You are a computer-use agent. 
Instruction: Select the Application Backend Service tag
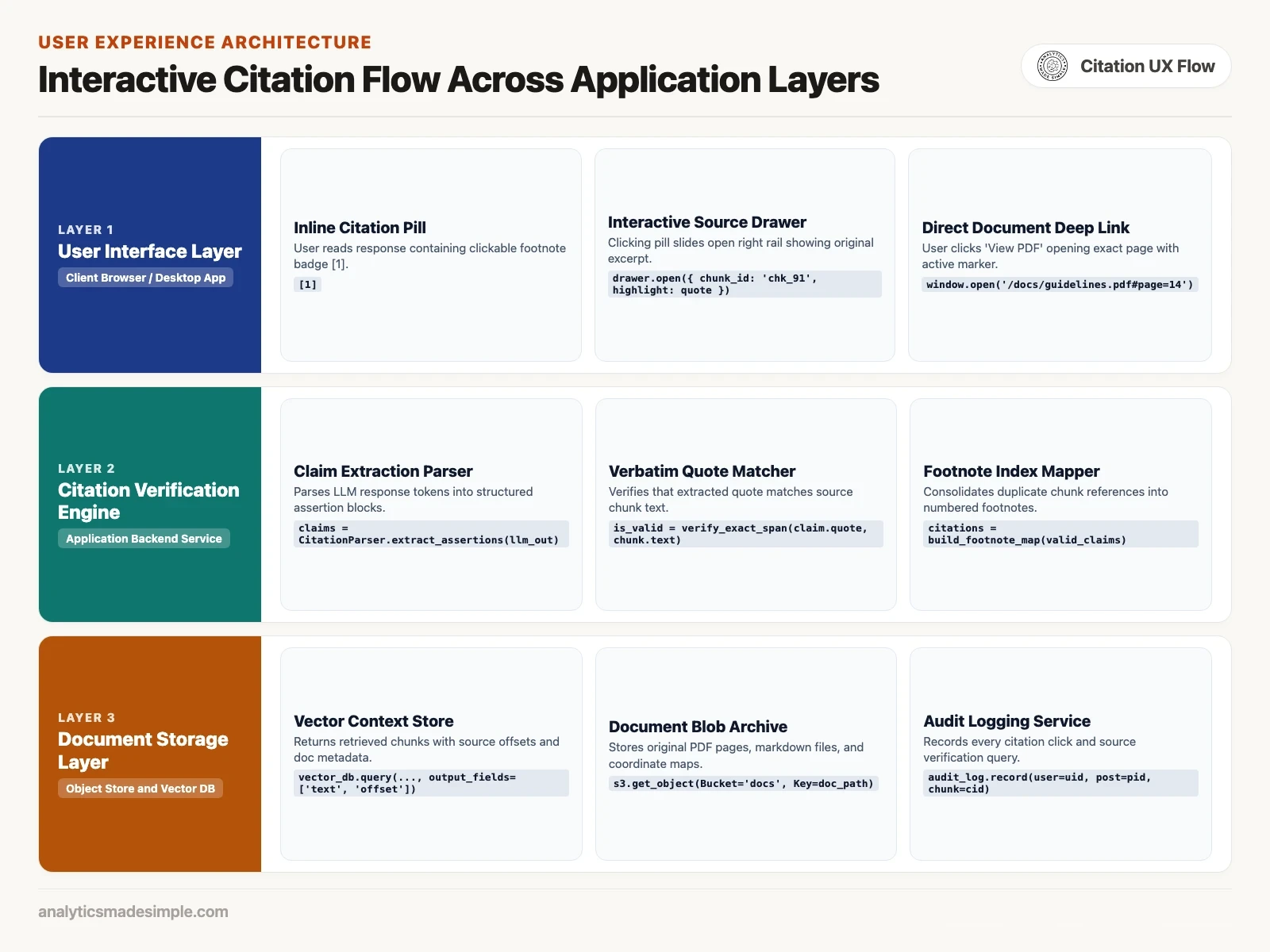click(x=144, y=539)
